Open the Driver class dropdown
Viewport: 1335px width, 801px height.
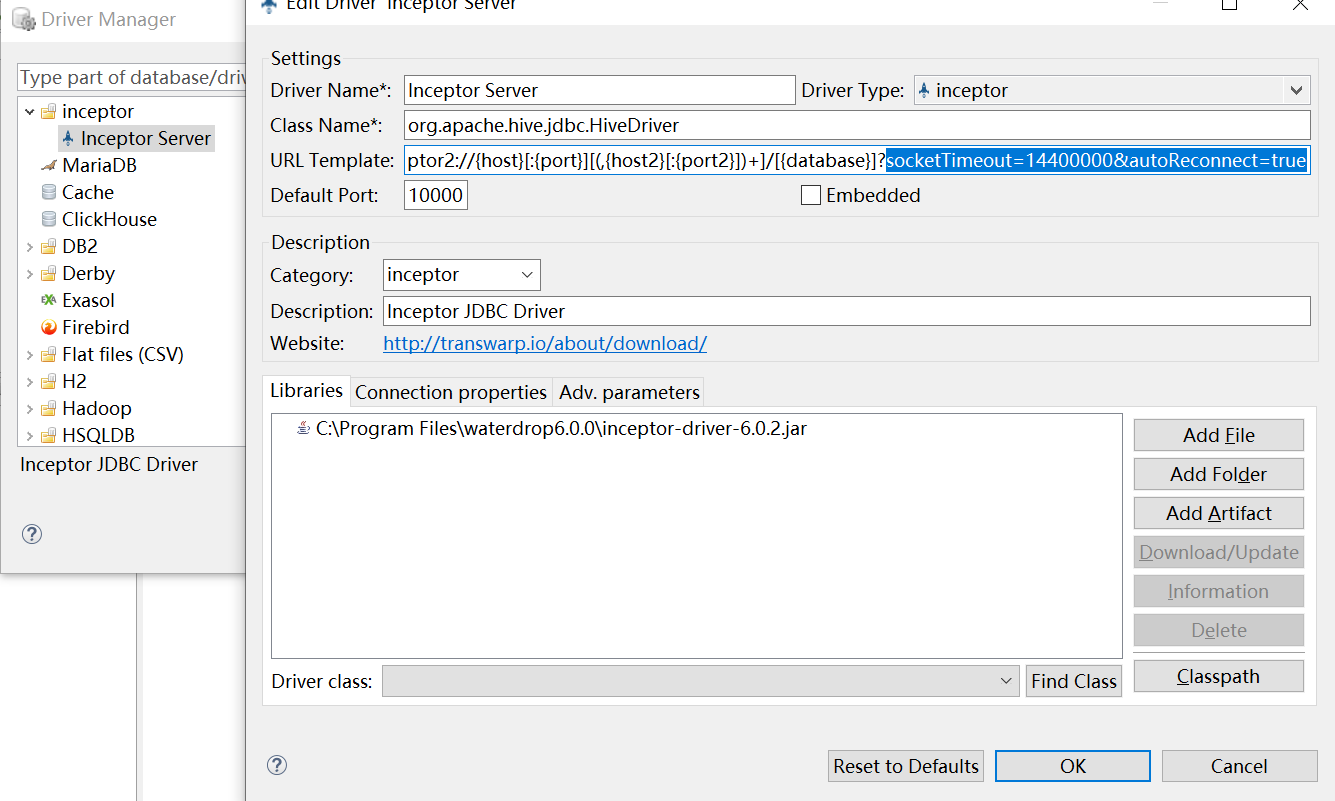[1006, 681]
